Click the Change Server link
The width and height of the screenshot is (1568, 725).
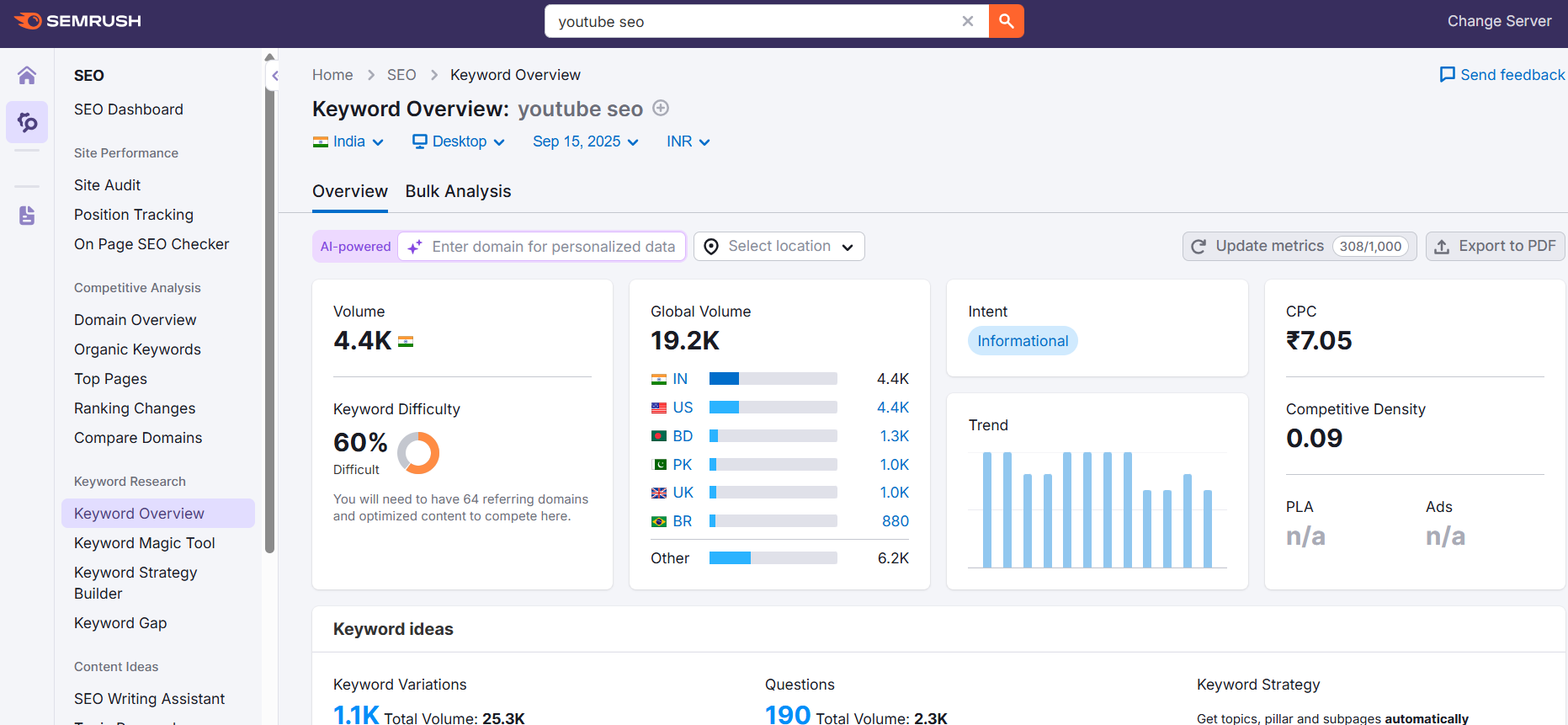(x=1499, y=21)
